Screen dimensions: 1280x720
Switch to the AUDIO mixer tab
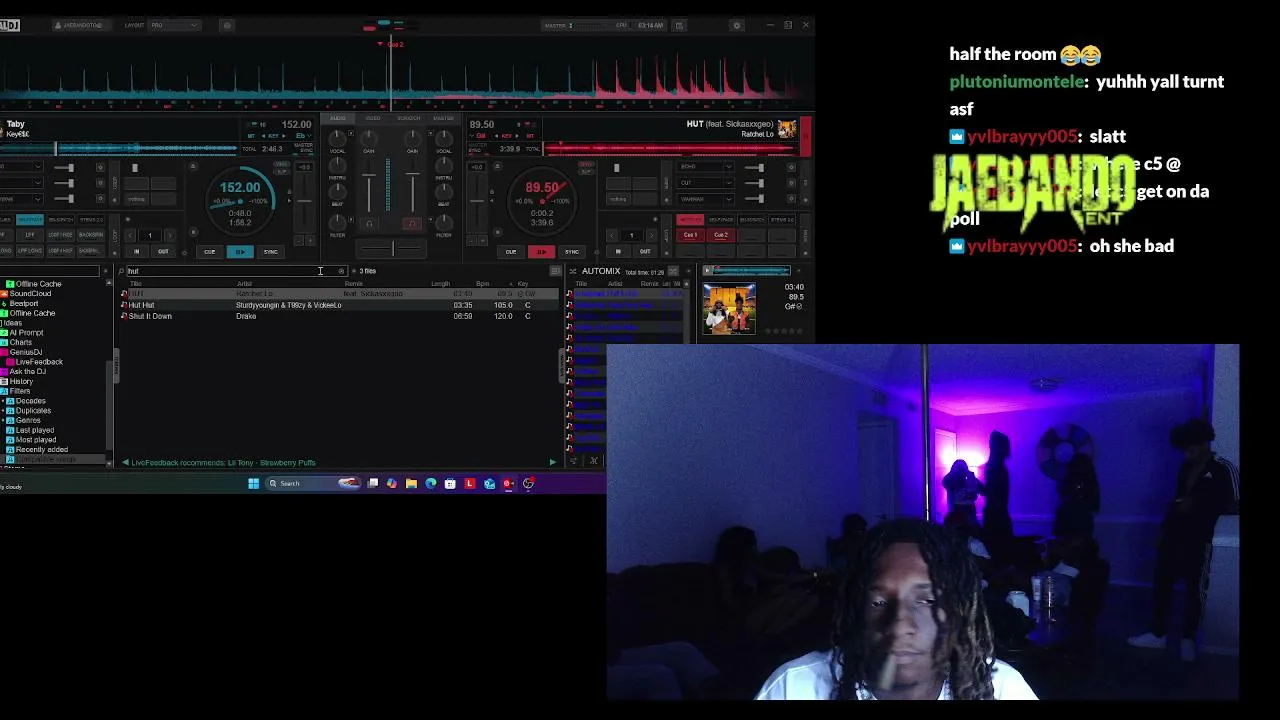coord(338,118)
